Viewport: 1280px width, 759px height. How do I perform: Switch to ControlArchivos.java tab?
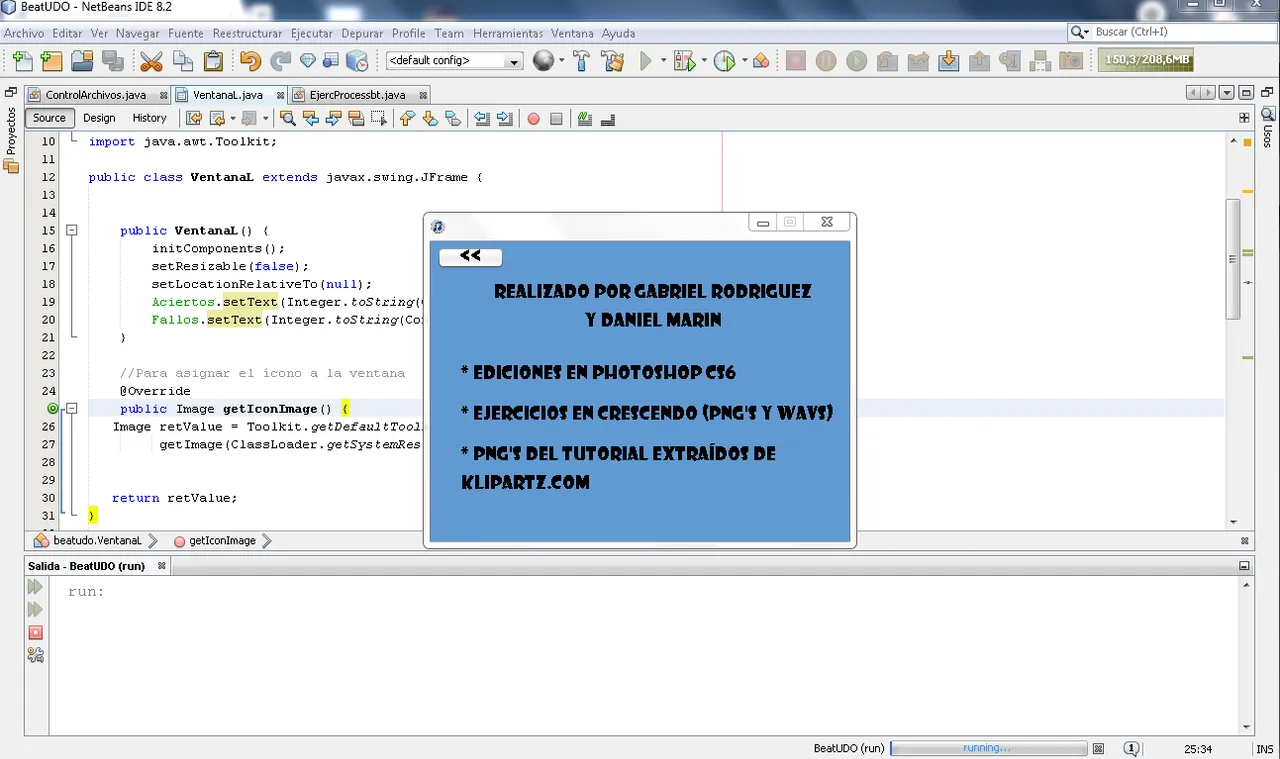(x=96, y=95)
